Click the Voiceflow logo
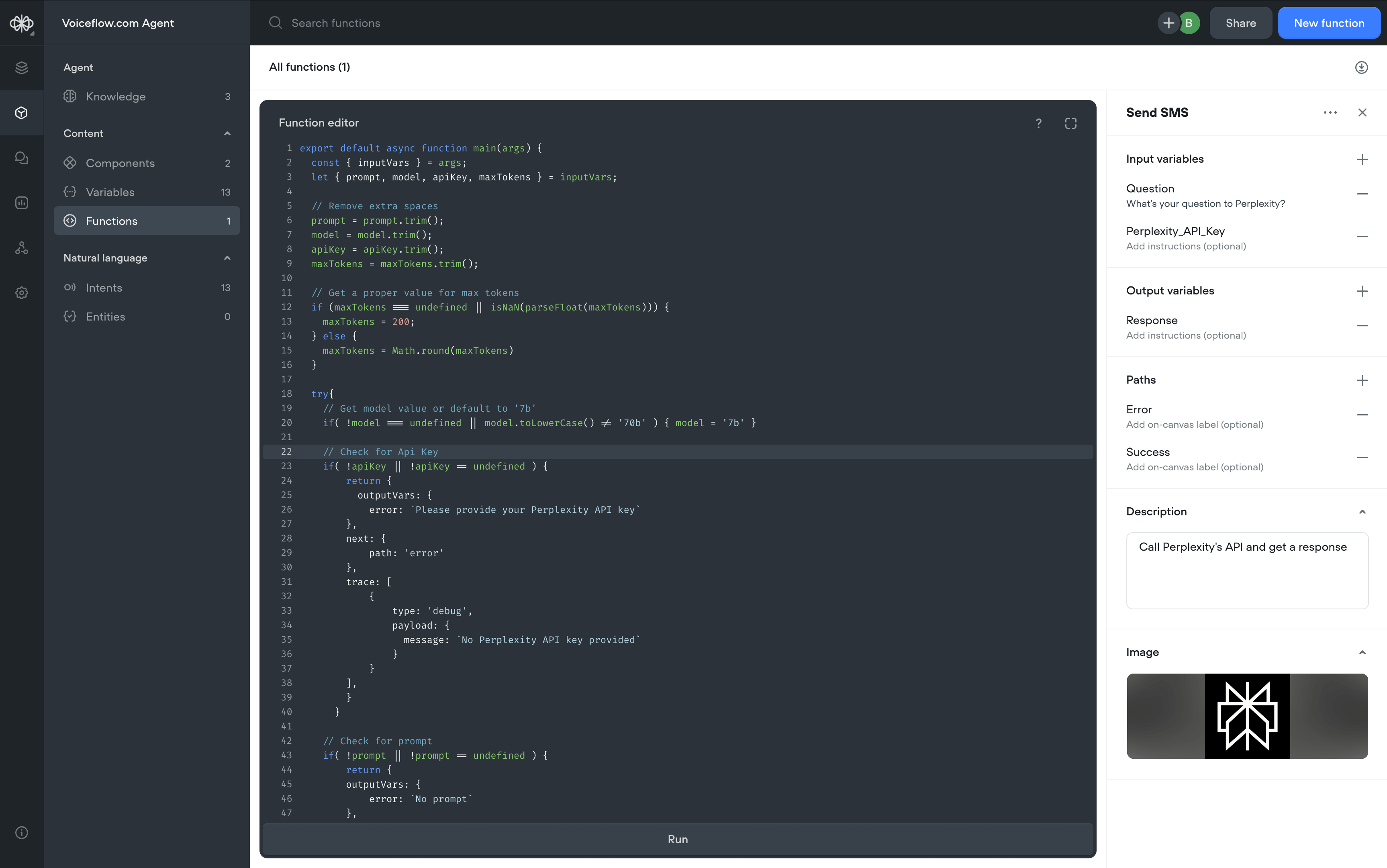 coord(21,23)
